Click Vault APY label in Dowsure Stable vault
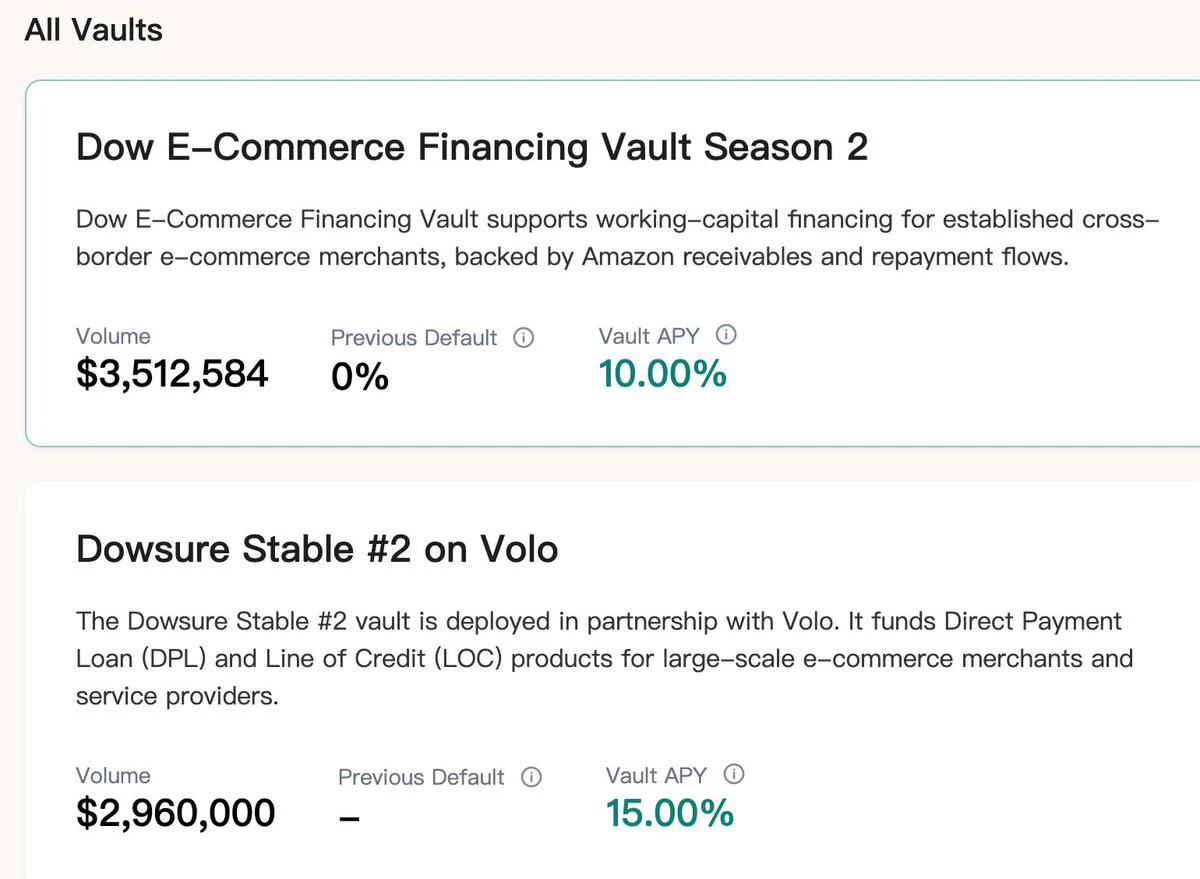This screenshot has width=1200, height=879. point(656,775)
